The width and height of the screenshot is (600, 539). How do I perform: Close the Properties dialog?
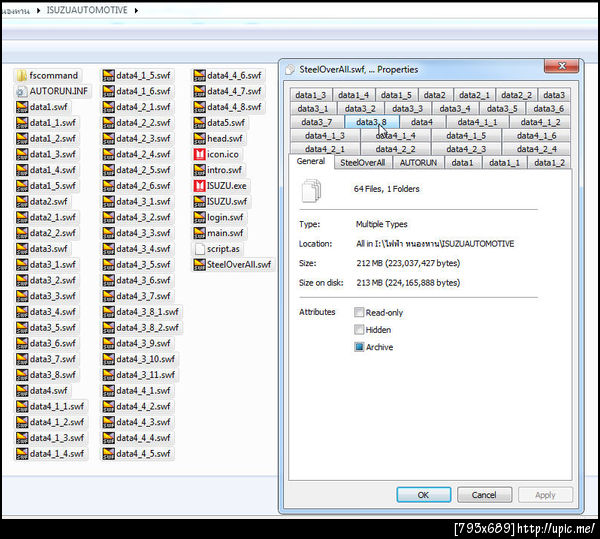pos(561,66)
